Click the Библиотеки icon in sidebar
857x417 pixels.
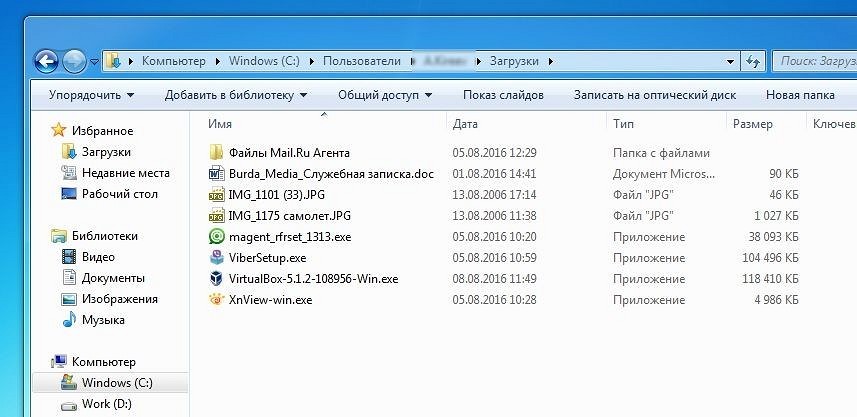pyautogui.click(x=58, y=236)
